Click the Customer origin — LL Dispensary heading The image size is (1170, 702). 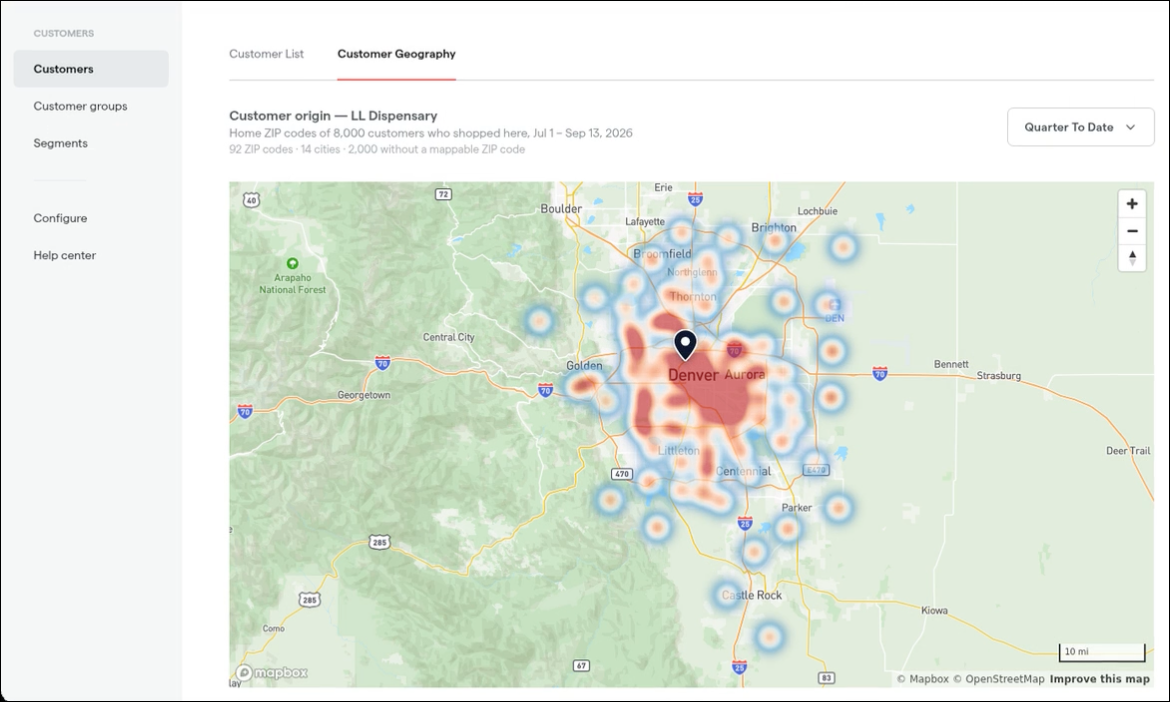coord(333,116)
